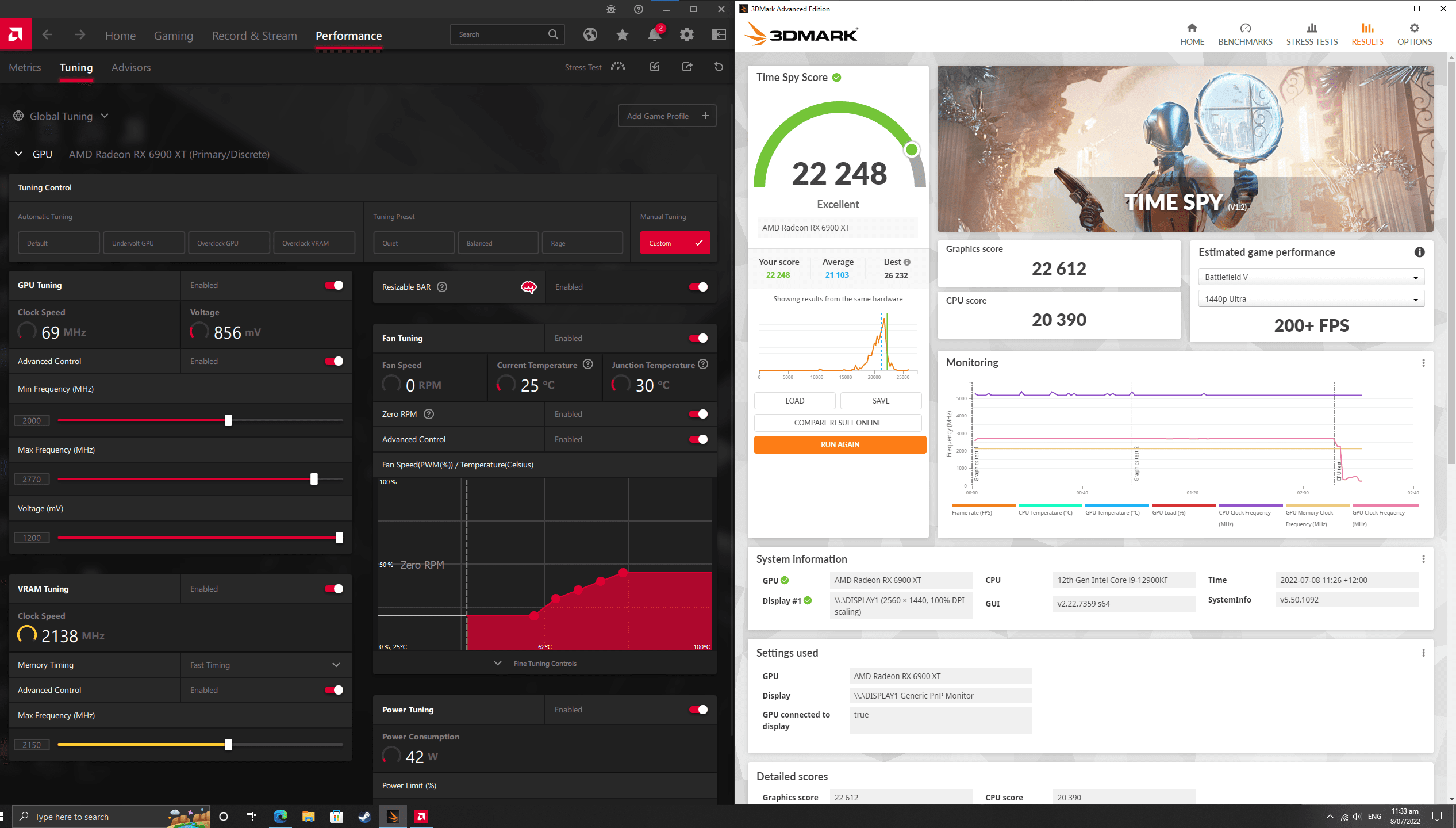Click the Estimated game performance info icon
The width and height of the screenshot is (1456, 828).
point(1419,252)
